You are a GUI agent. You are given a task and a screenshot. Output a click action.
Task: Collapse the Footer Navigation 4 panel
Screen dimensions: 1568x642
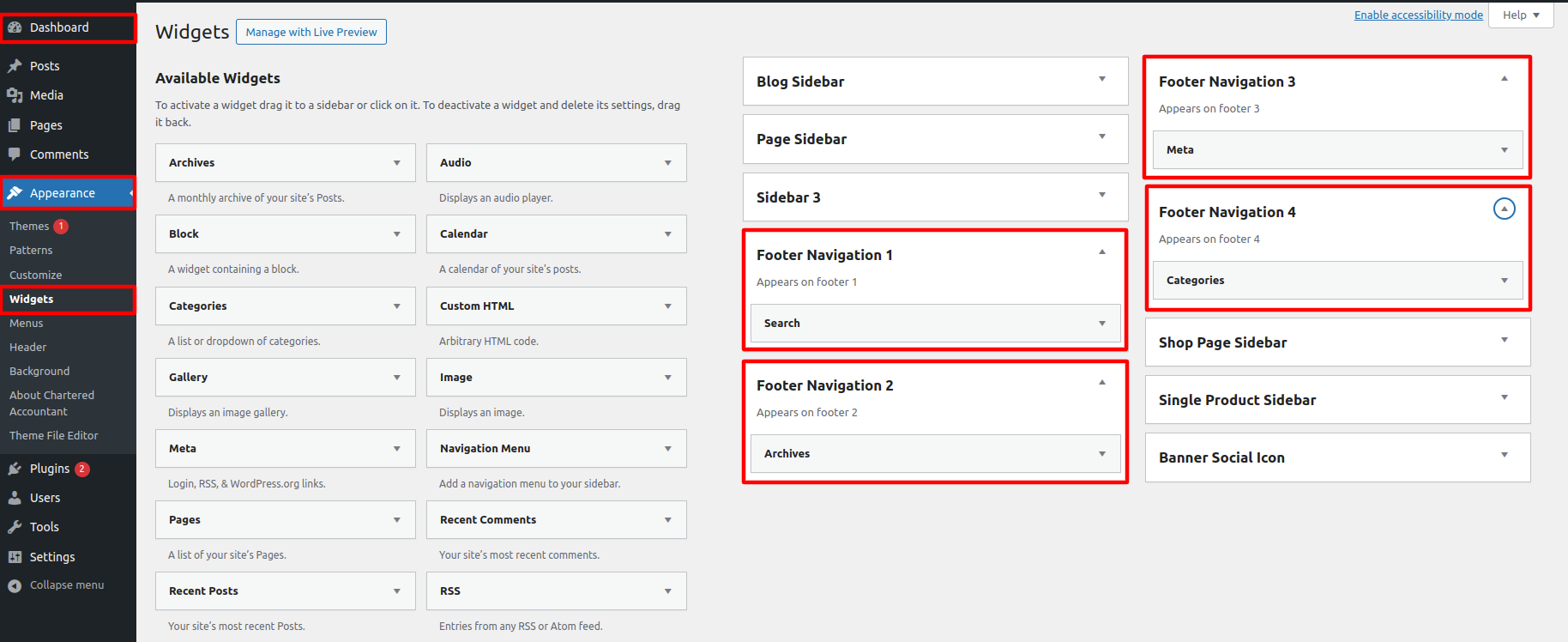click(1504, 209)
